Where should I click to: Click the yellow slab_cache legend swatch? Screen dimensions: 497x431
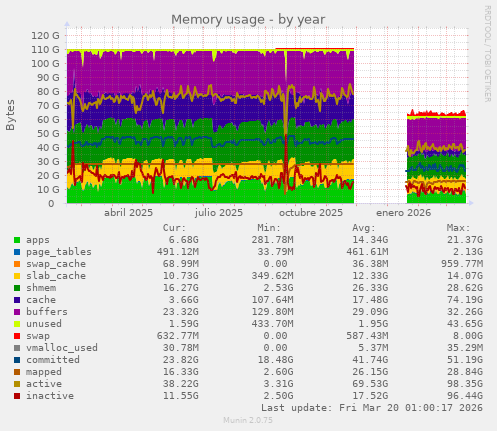(x=17, y=276)
